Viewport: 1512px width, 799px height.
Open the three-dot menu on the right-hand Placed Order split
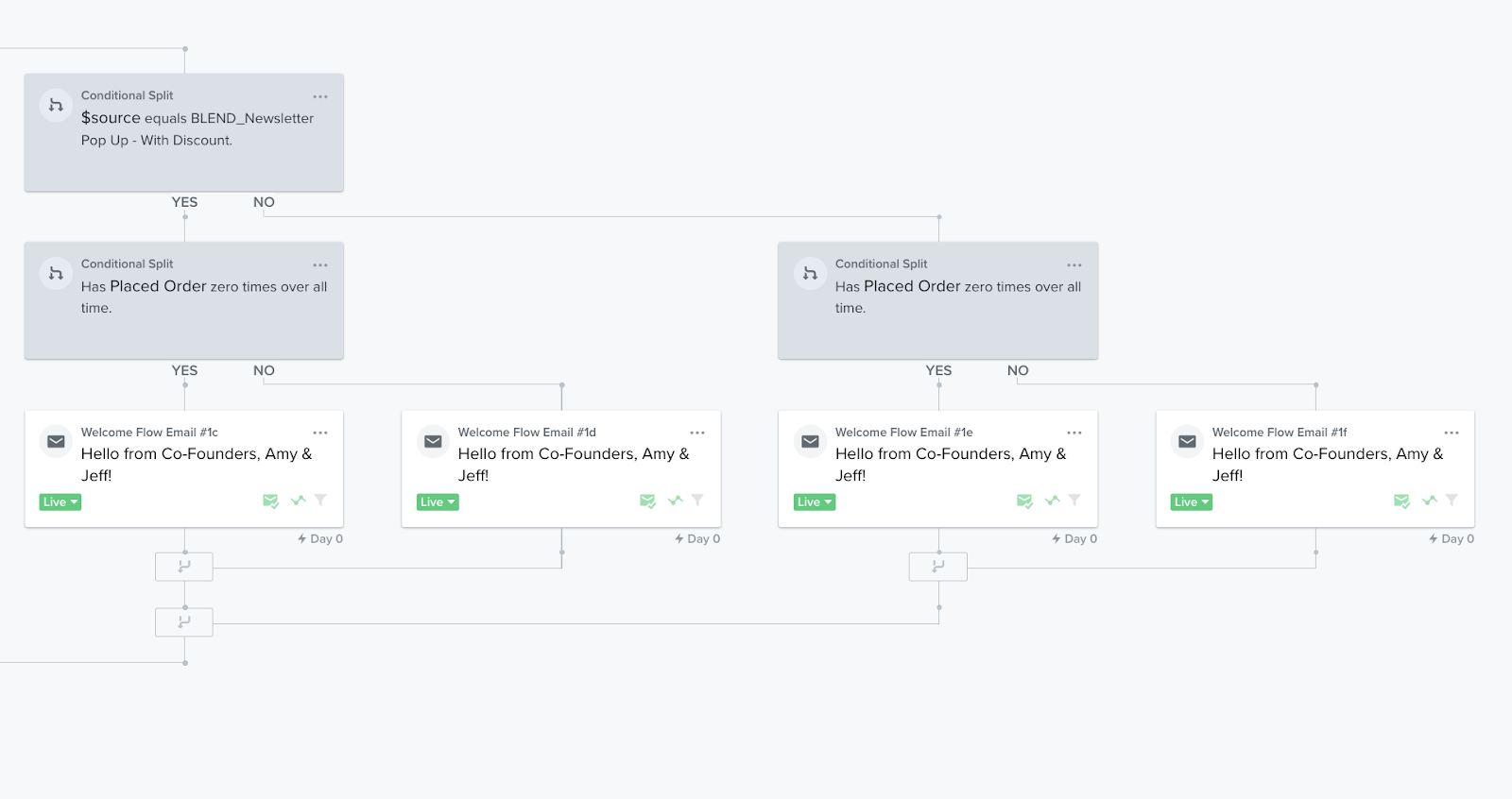coord(1074,264)
